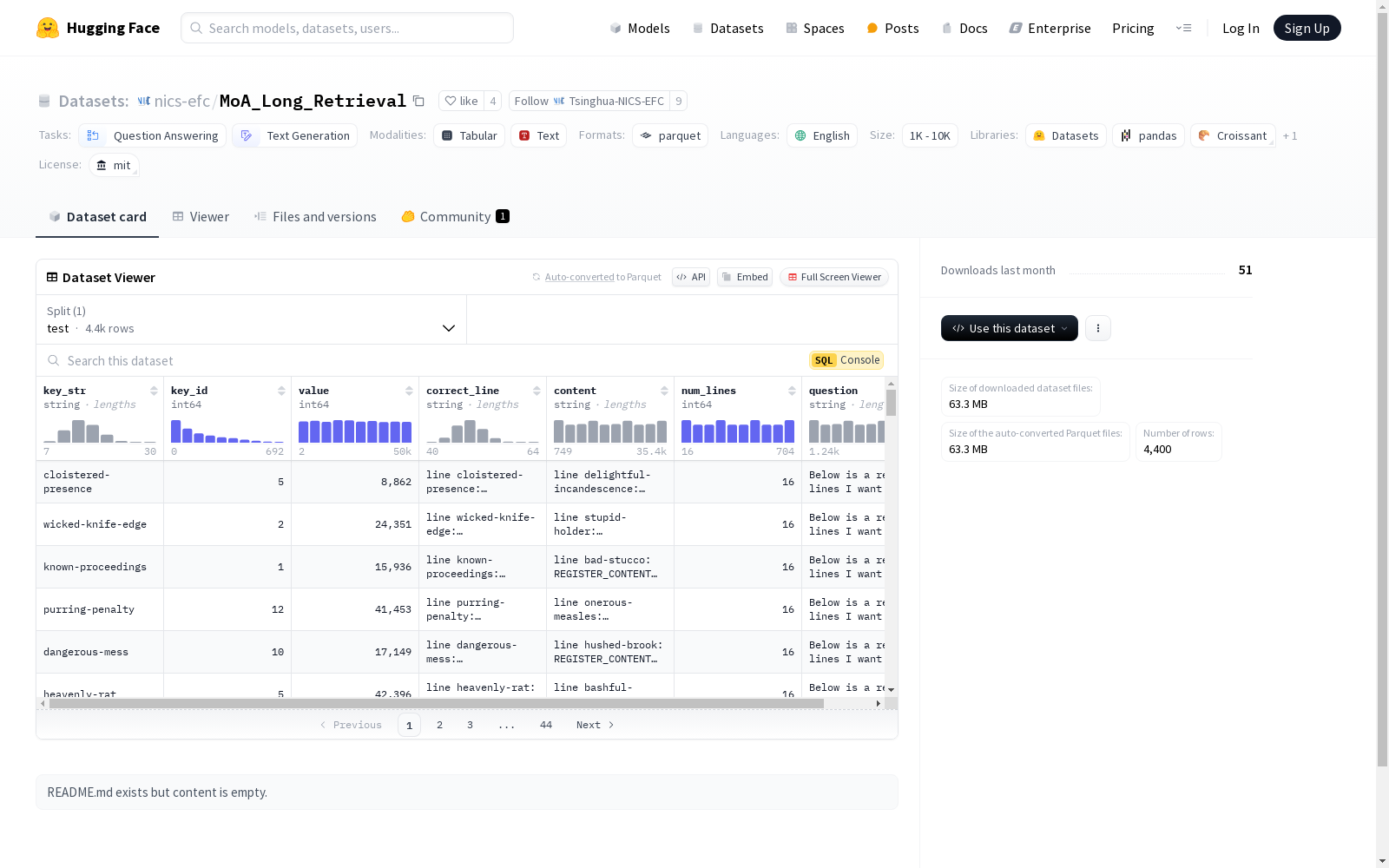Jump to page 44 of the dataset viewer
The image size is (1389, 868).
(x=545, y=725)
